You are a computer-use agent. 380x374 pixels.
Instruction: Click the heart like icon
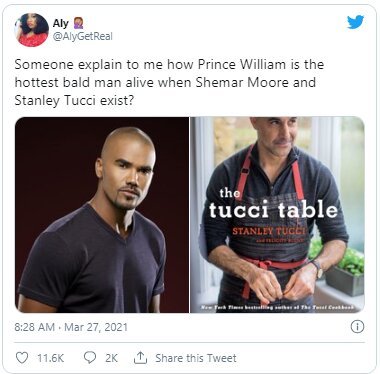(22, 358)
